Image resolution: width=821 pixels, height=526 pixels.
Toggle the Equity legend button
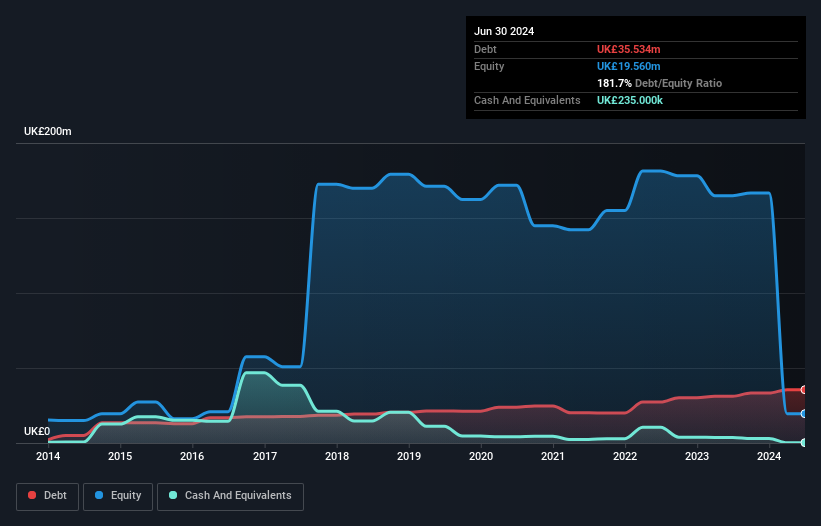(x=118, y=496)
